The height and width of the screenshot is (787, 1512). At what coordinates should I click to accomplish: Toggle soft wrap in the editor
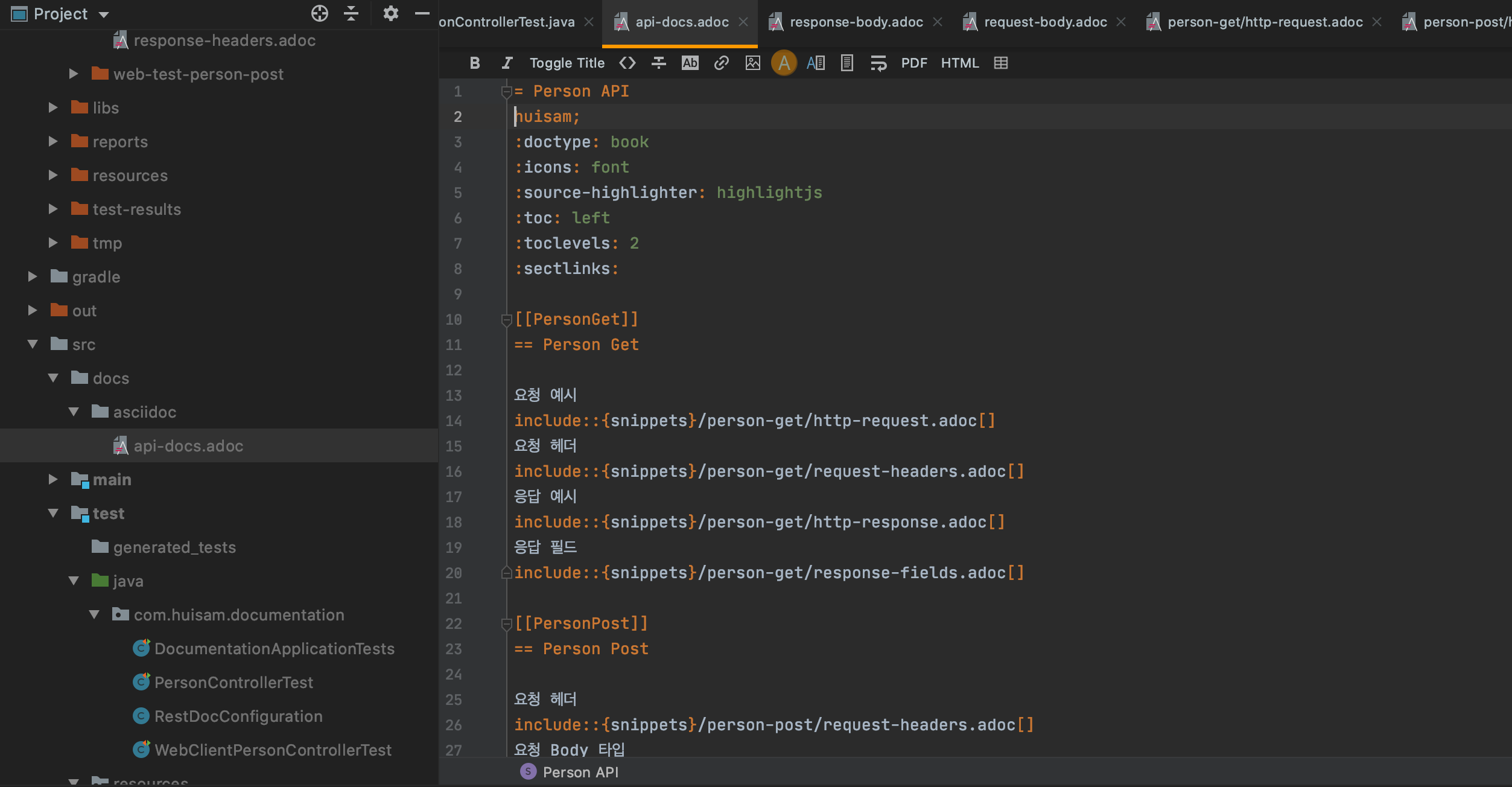(x=878, y=63)
